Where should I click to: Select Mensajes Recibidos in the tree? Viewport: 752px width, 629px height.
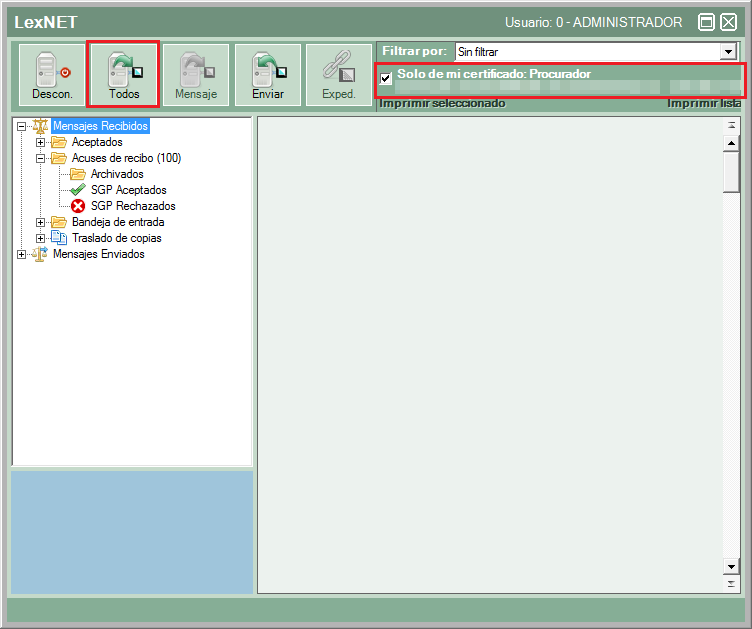click(x=100, y=126)
